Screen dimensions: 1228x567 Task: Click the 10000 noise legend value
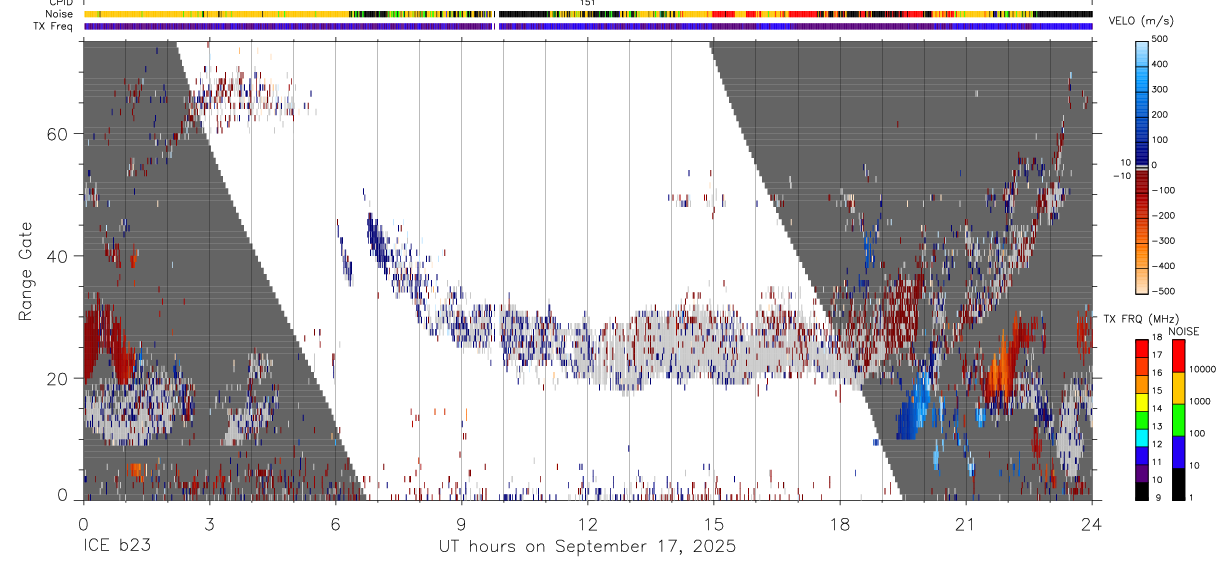(x=1202, y=369)
